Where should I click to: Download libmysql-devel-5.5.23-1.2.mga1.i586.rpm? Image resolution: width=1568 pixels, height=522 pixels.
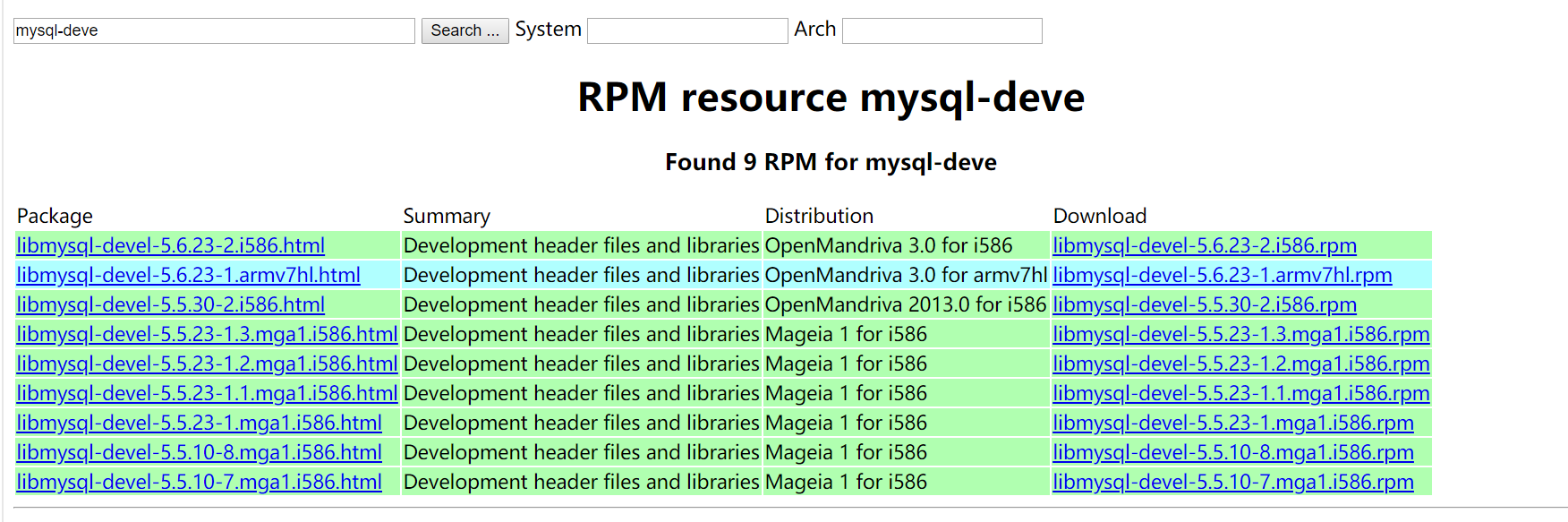pos(1241,364)
